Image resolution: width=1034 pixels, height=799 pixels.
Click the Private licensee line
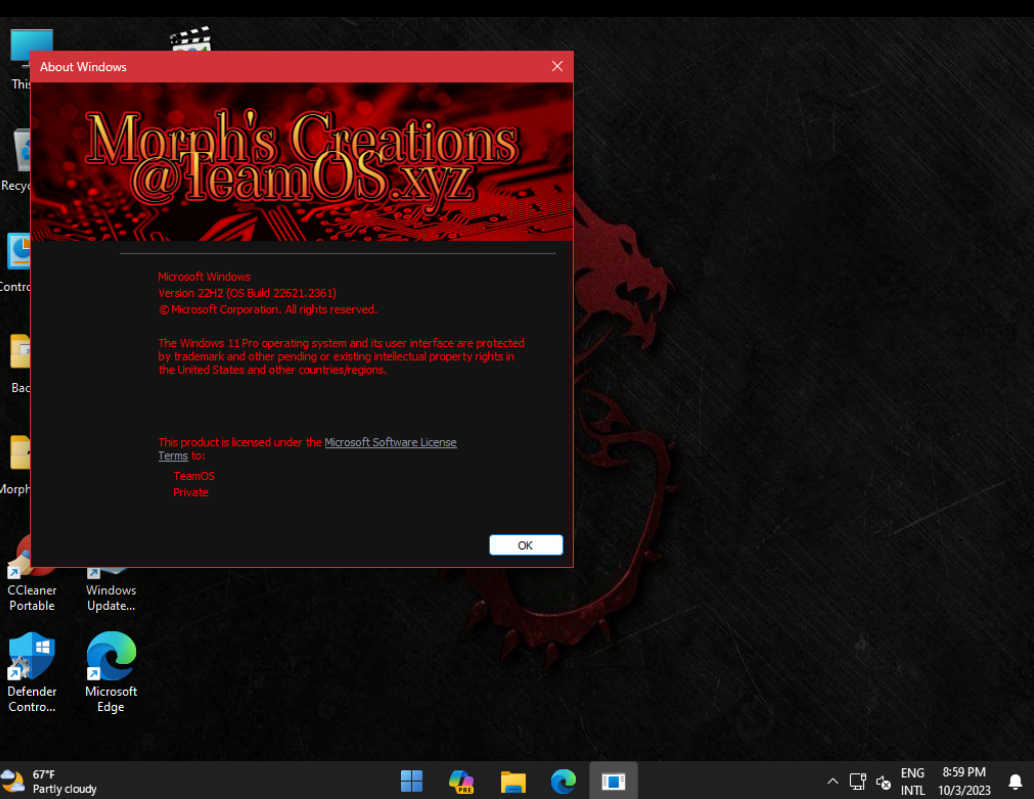(191, 492)
